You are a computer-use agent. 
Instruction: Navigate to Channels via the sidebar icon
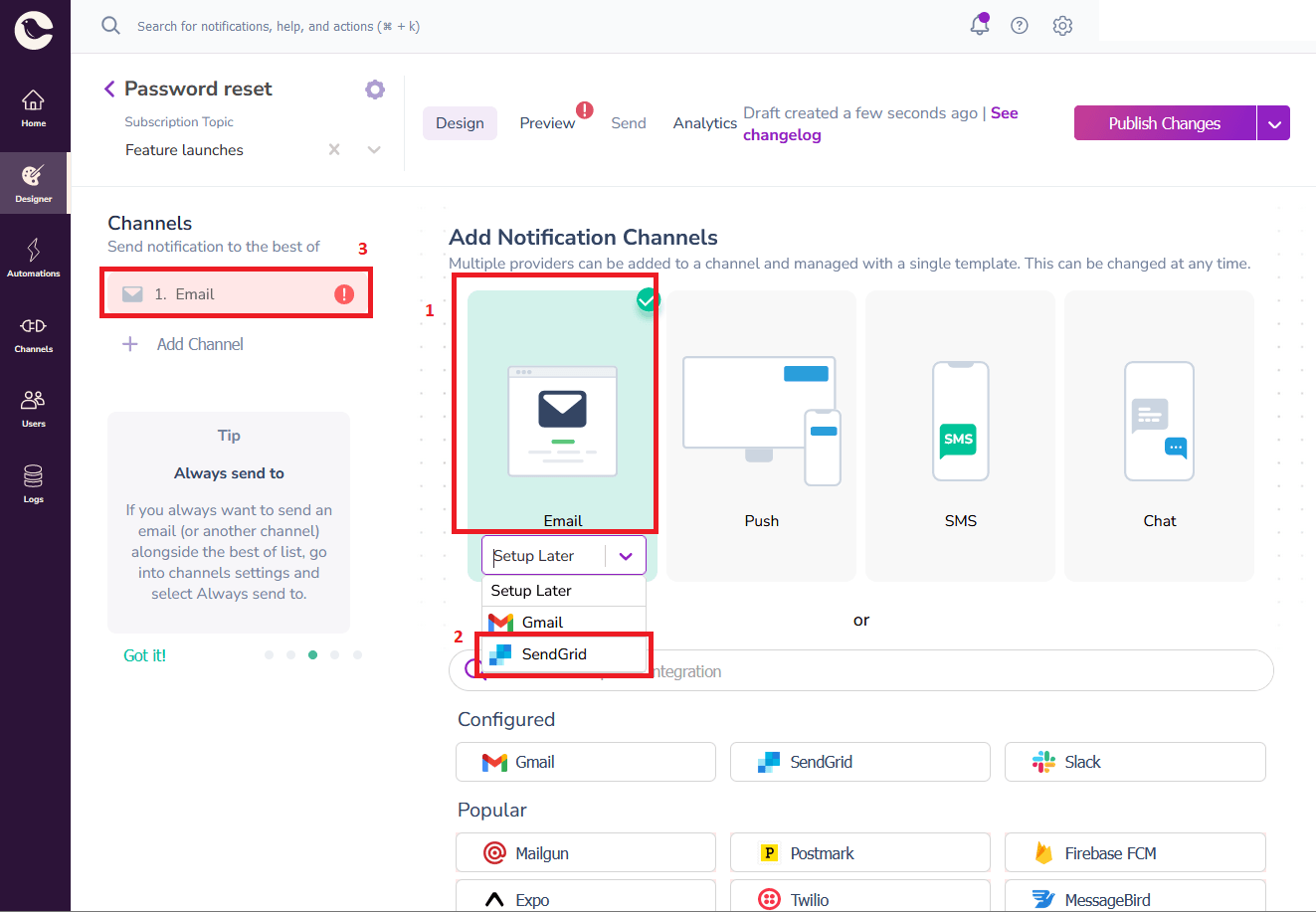34,334
